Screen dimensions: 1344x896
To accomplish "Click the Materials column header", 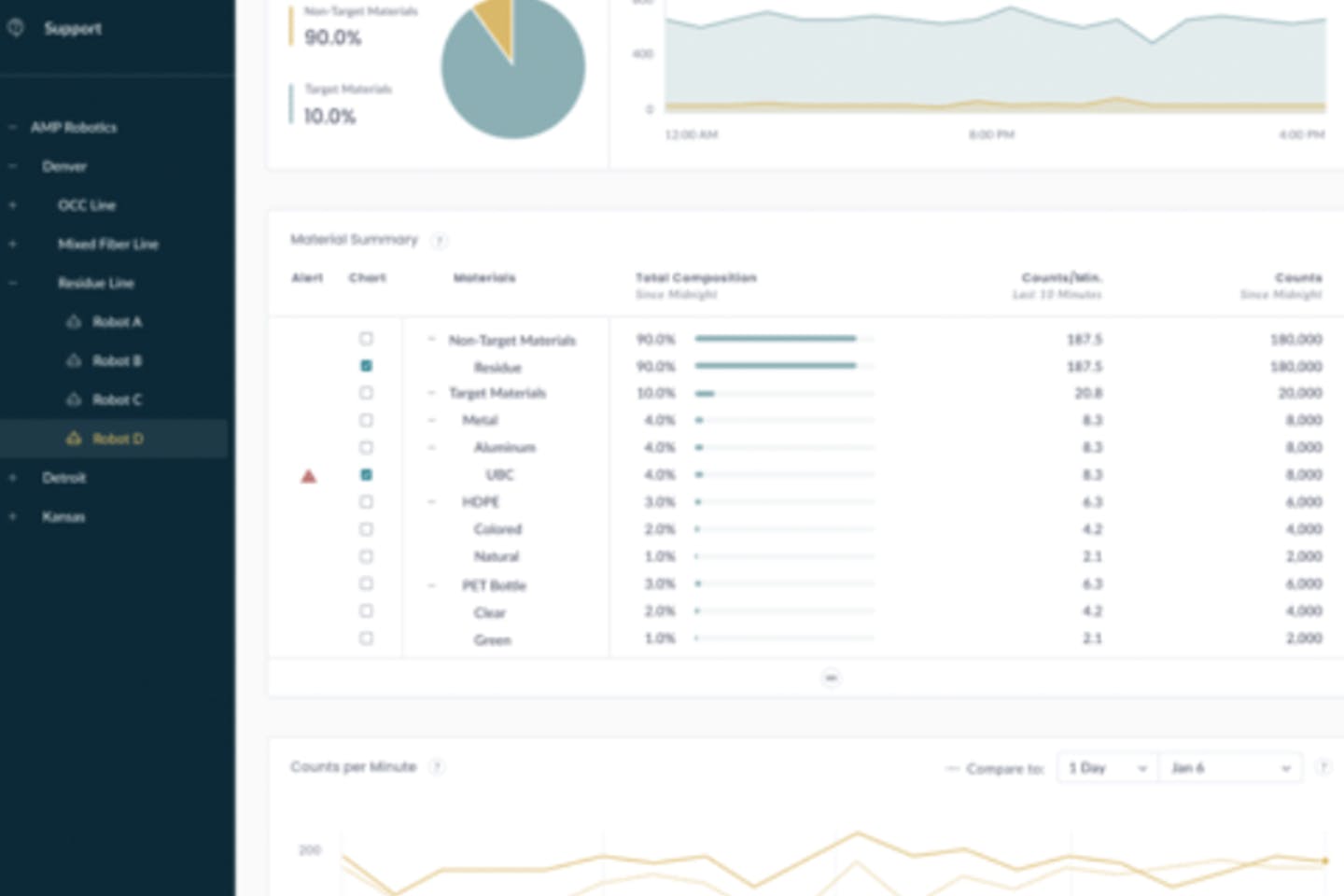I will (484, 277).
